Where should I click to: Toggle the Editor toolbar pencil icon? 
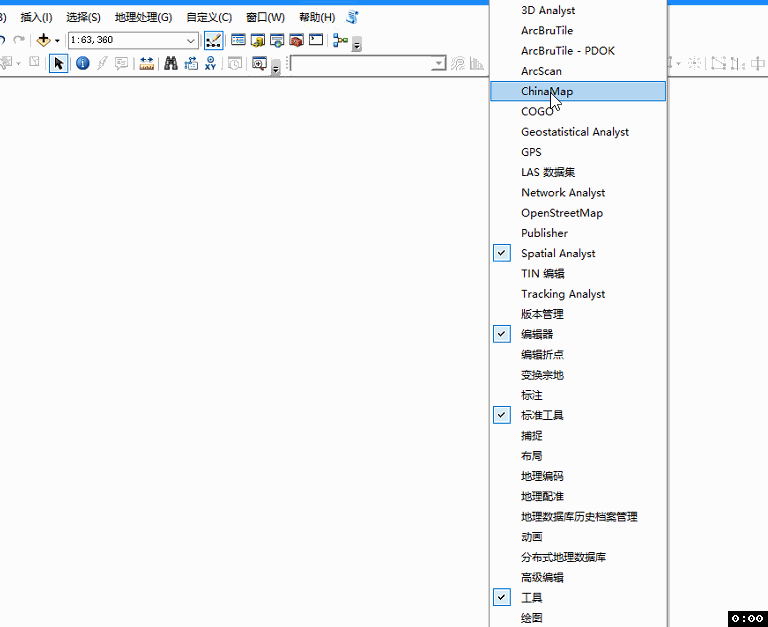click(x=214, y=41)
